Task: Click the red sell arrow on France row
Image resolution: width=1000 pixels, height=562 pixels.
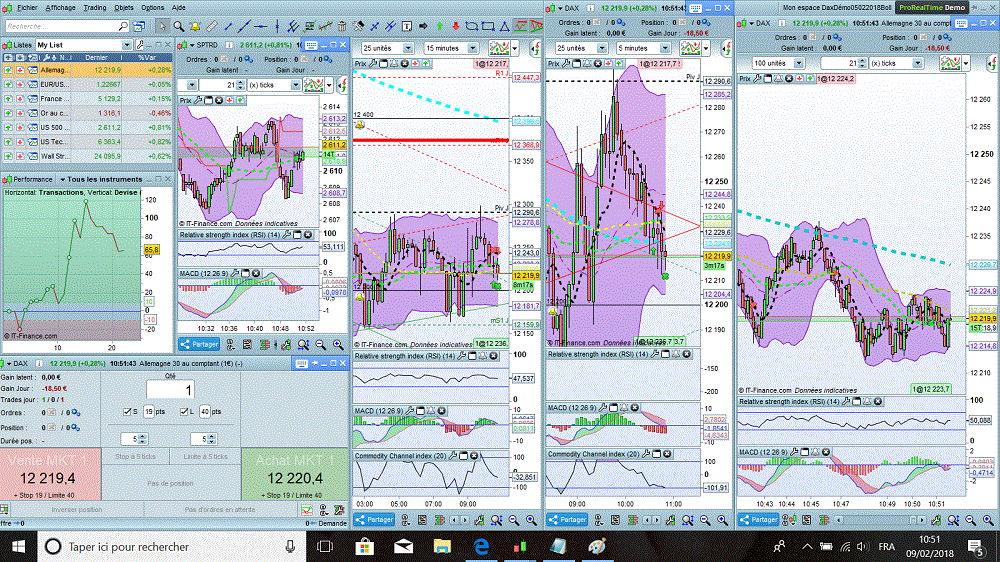Action: [20, 99]
